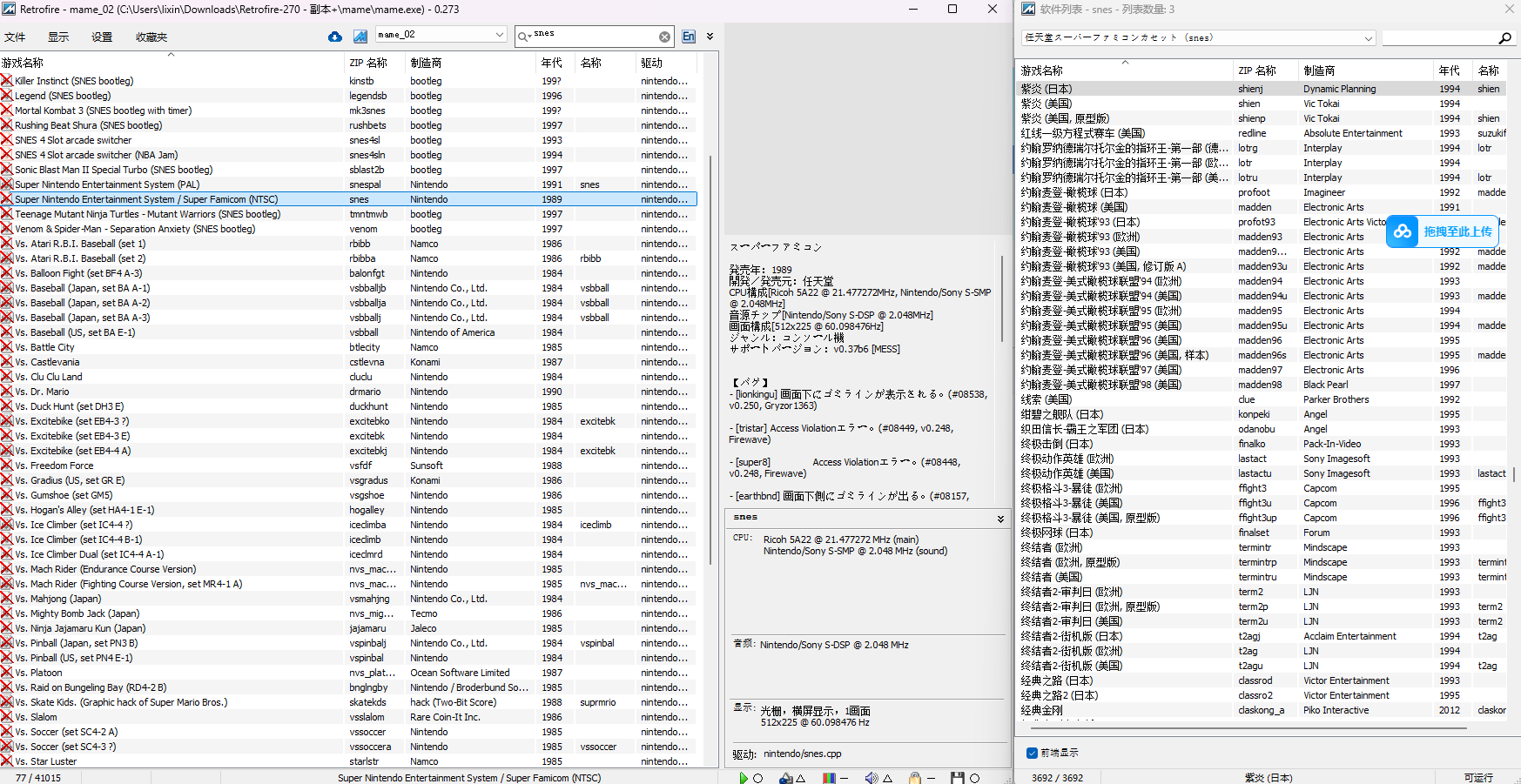Viewport: 1521px width, 784px height.
Task: Select Vs. Gradius (US, set GR E)
Action: coord(348,480)
